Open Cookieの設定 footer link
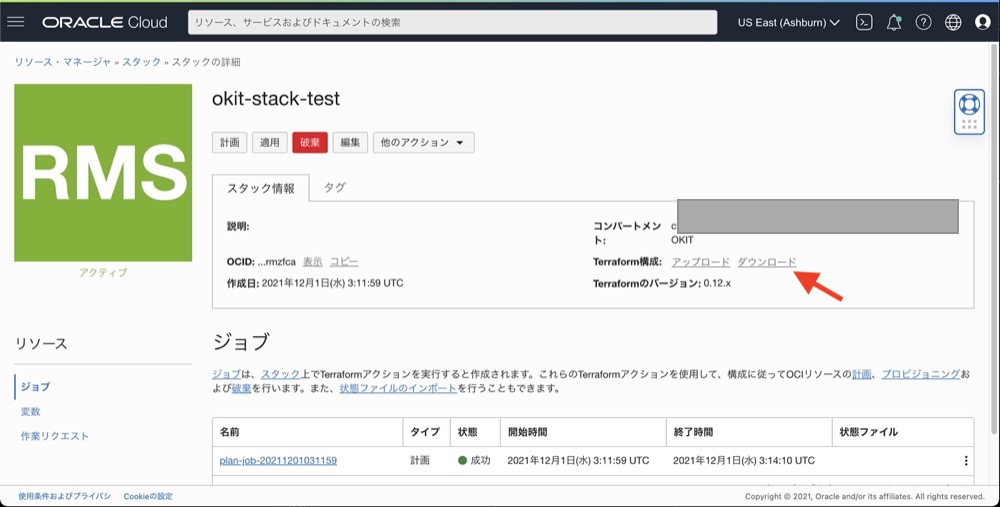This screenshot has height=507, width=1000. pyautogui.click(x=148, y=496)
